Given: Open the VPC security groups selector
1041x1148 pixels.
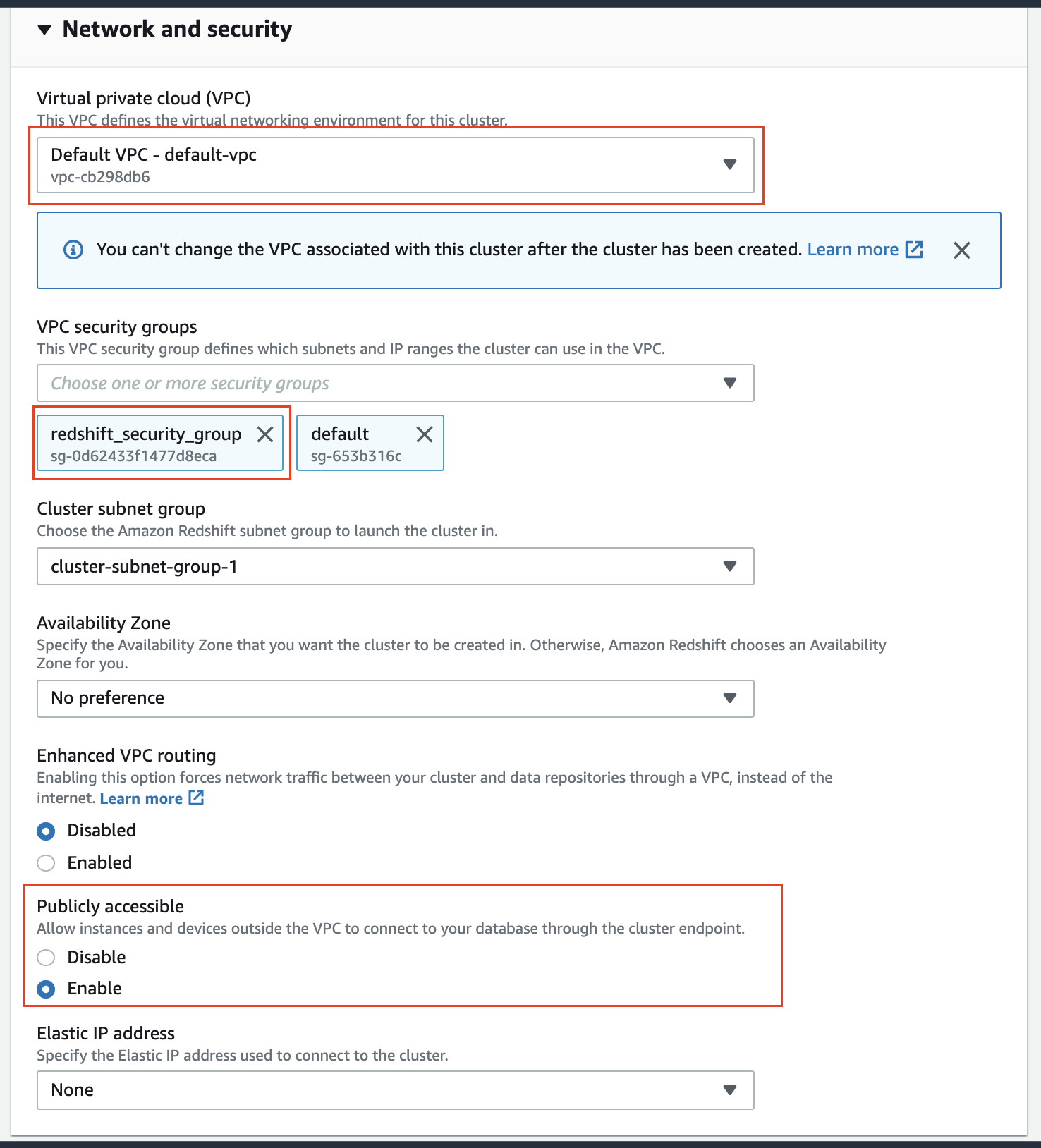Looking at the screenshot, I should [730, 383].
